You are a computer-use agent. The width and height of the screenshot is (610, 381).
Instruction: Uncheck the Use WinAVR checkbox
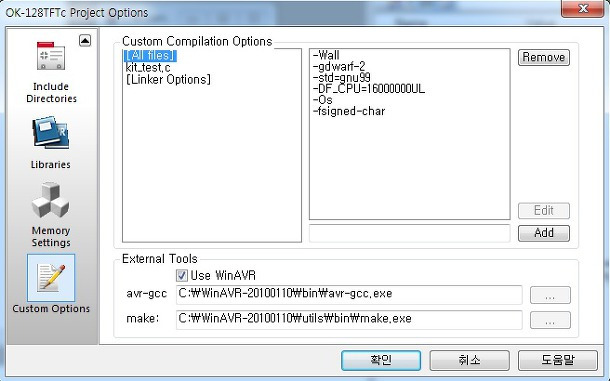click(182, 276)
